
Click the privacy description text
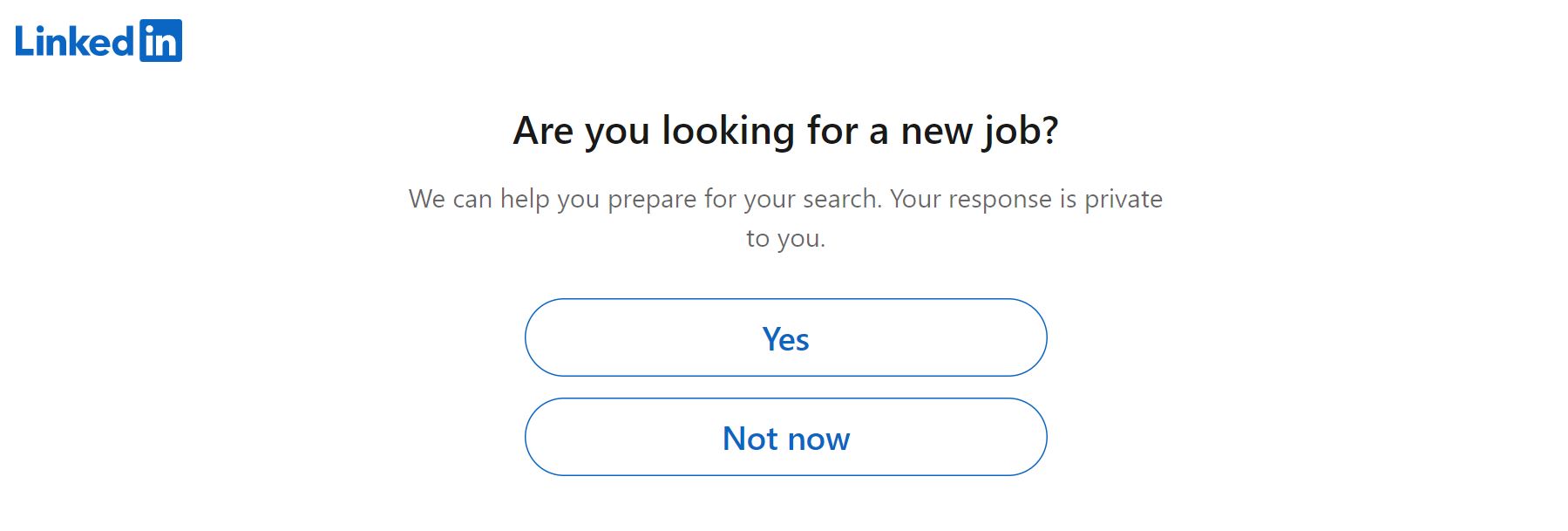(784, 218)
